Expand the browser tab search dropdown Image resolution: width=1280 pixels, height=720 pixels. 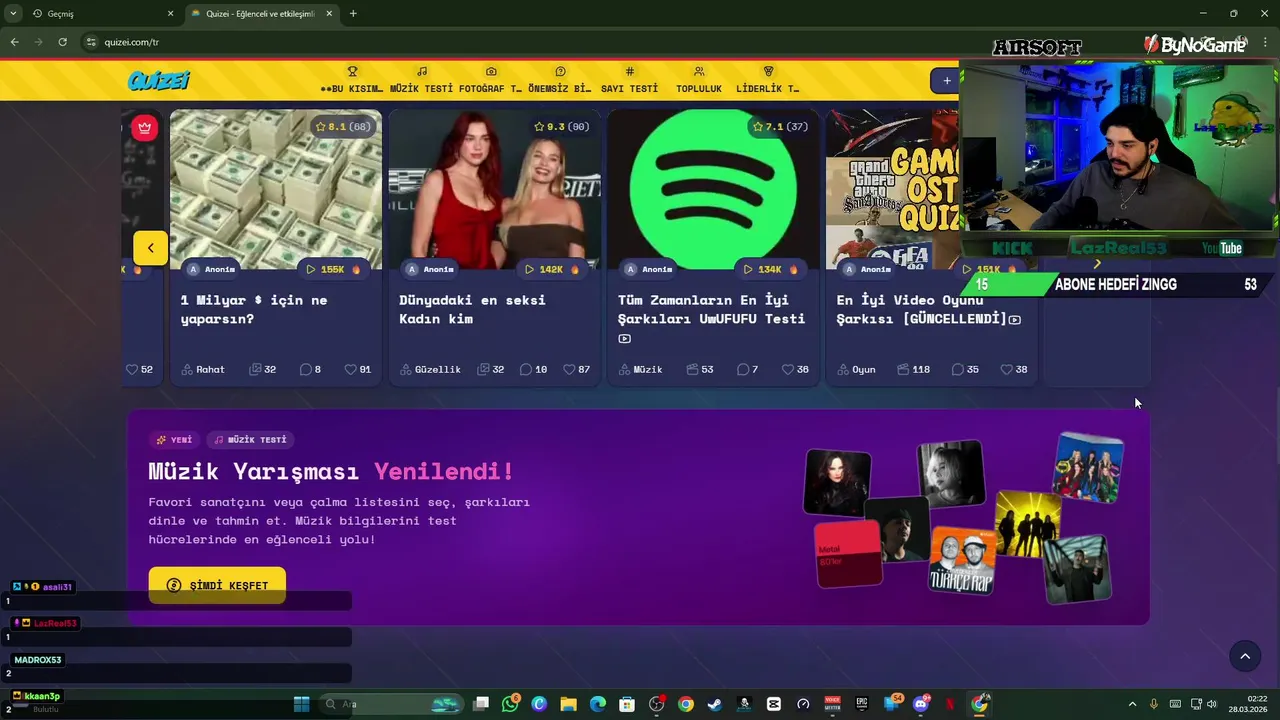13,13
